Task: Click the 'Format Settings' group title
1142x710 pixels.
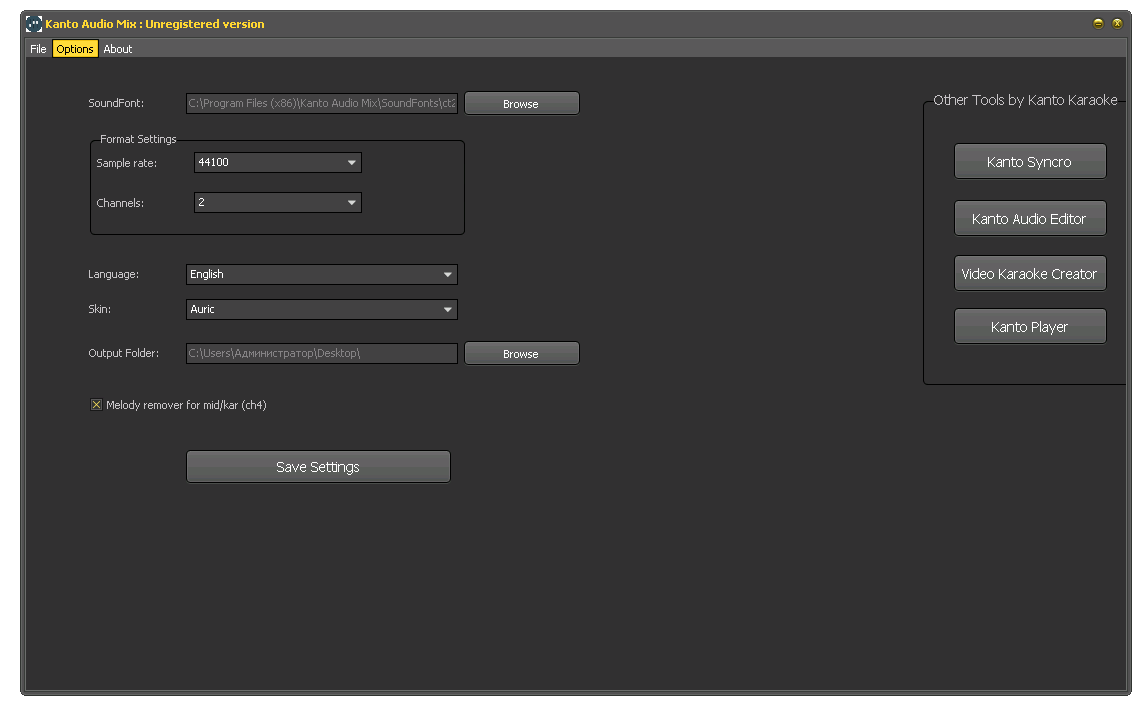Action: (x=138, y=139)
